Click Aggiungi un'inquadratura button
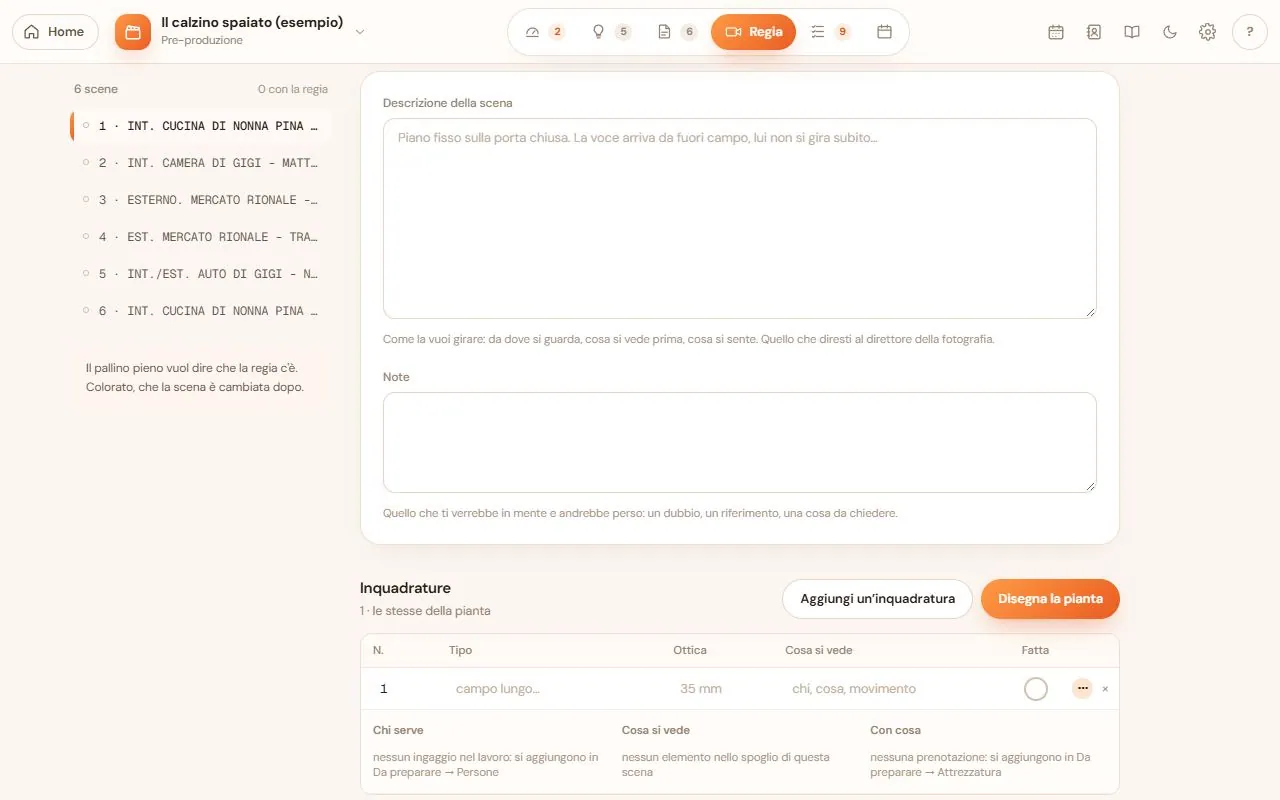Screen dimensions: 1280x800 [877, 599]
